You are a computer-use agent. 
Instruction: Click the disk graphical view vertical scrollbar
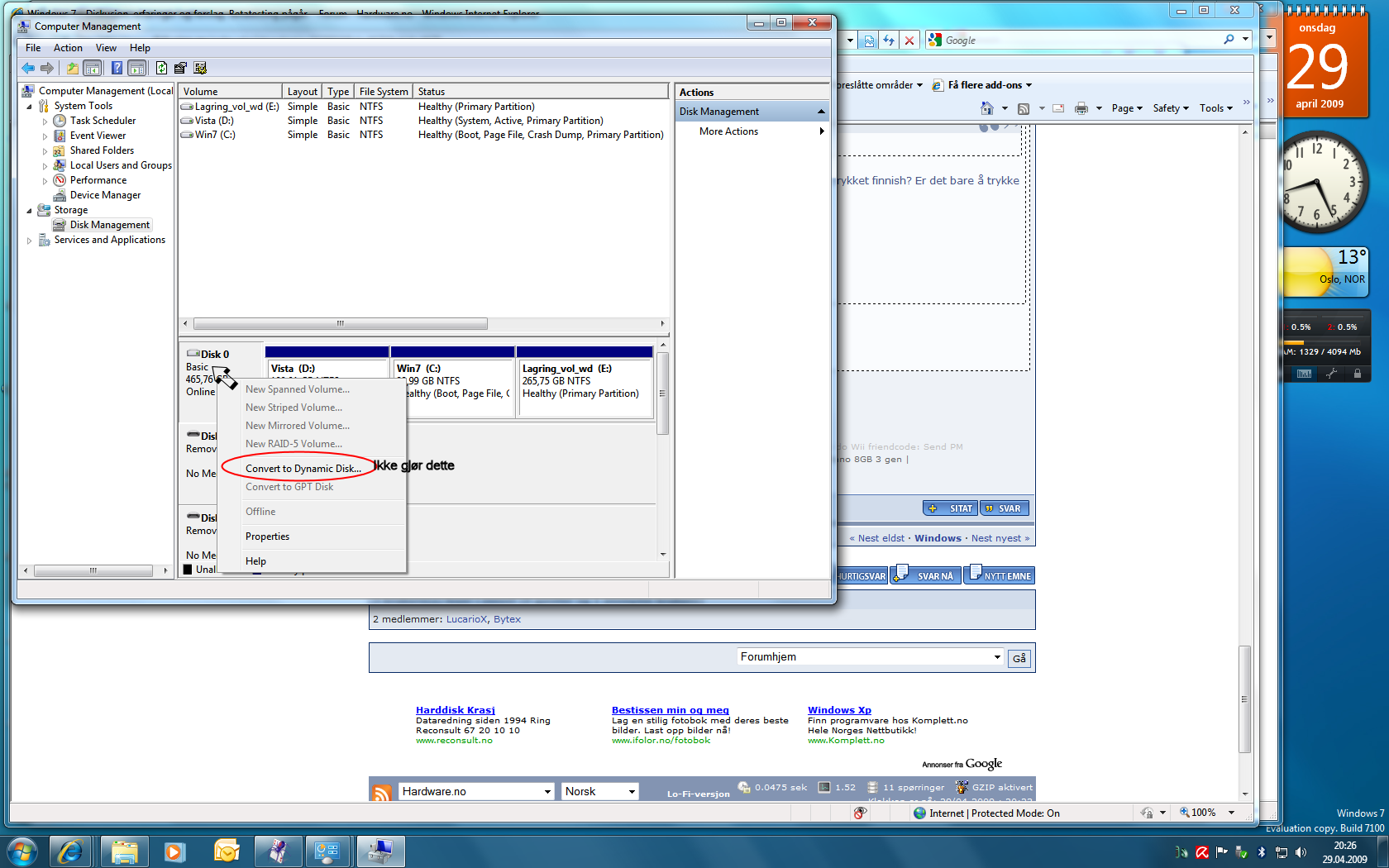tap(662, 393)
